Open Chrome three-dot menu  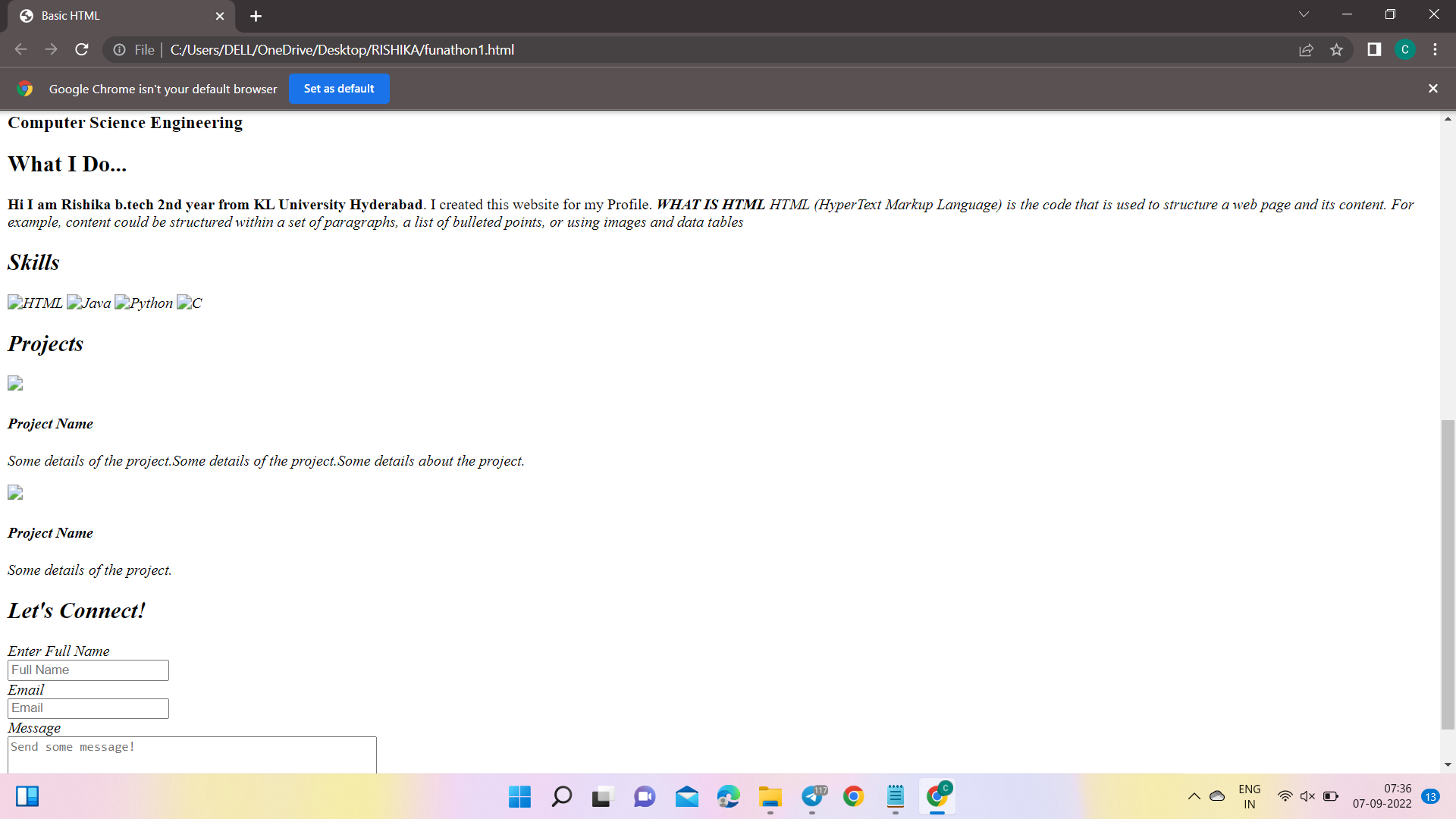(1435, 50)
